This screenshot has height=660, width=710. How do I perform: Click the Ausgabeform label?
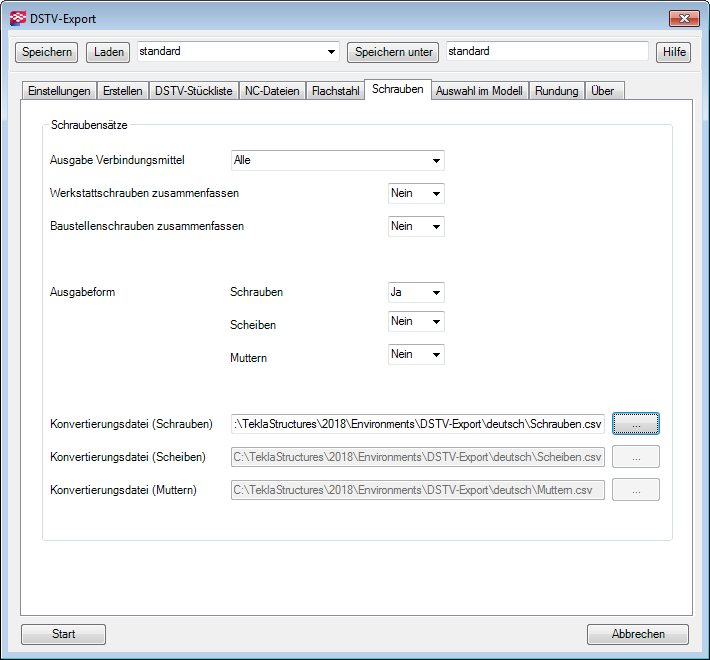click(x=82, y=292)
